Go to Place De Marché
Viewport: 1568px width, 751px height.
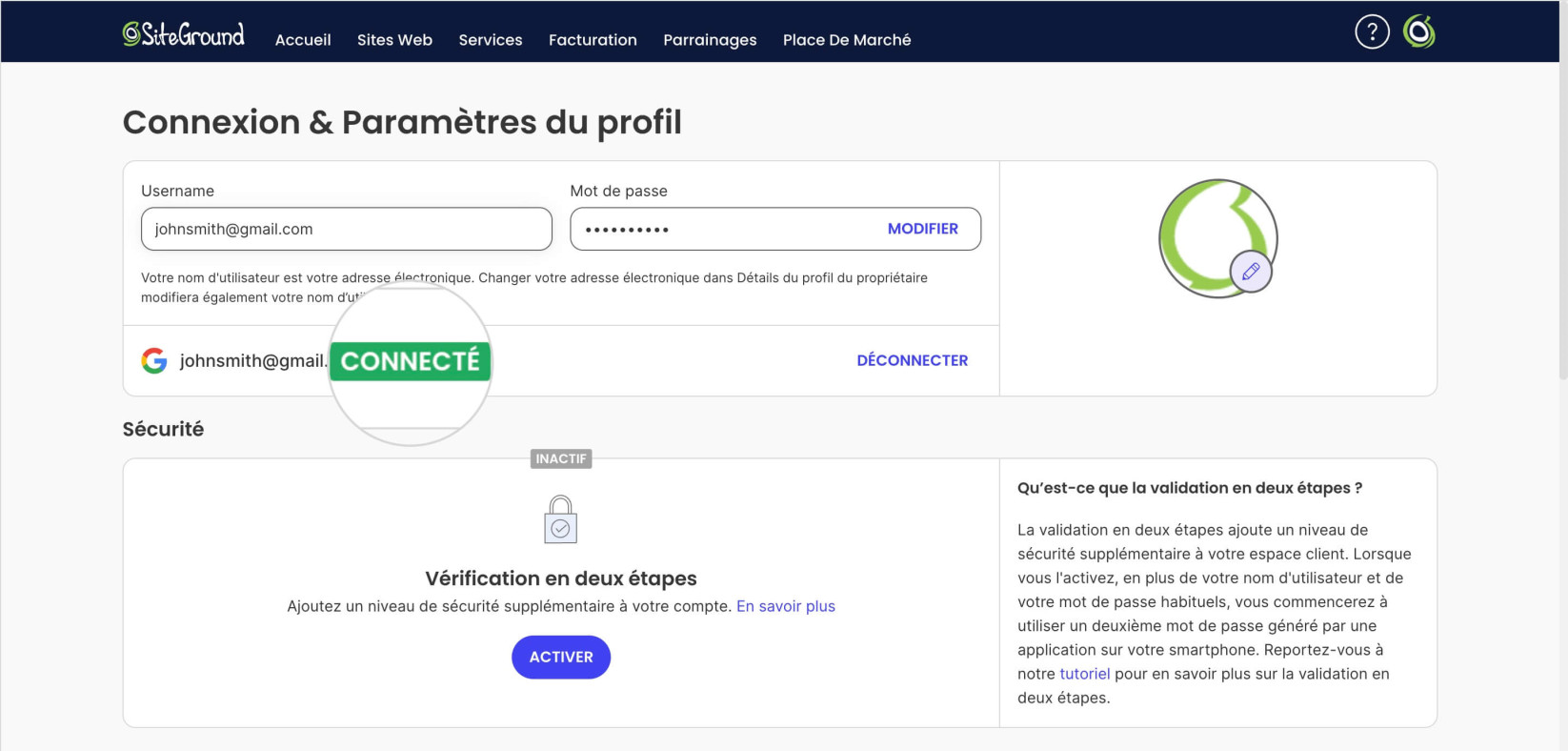click(x=847, y=40)
